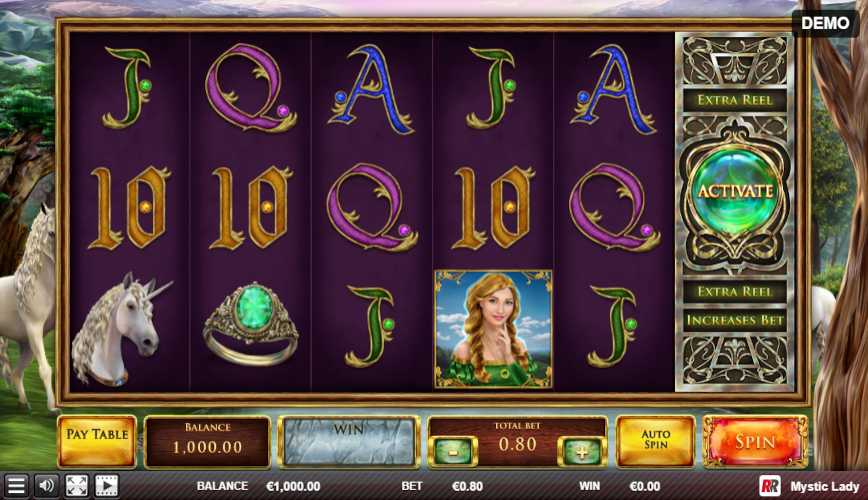The width and height of the screenshot is (868, 500).
Task: Click the mystic lady portrait symbol
Action: pos(493,329)
